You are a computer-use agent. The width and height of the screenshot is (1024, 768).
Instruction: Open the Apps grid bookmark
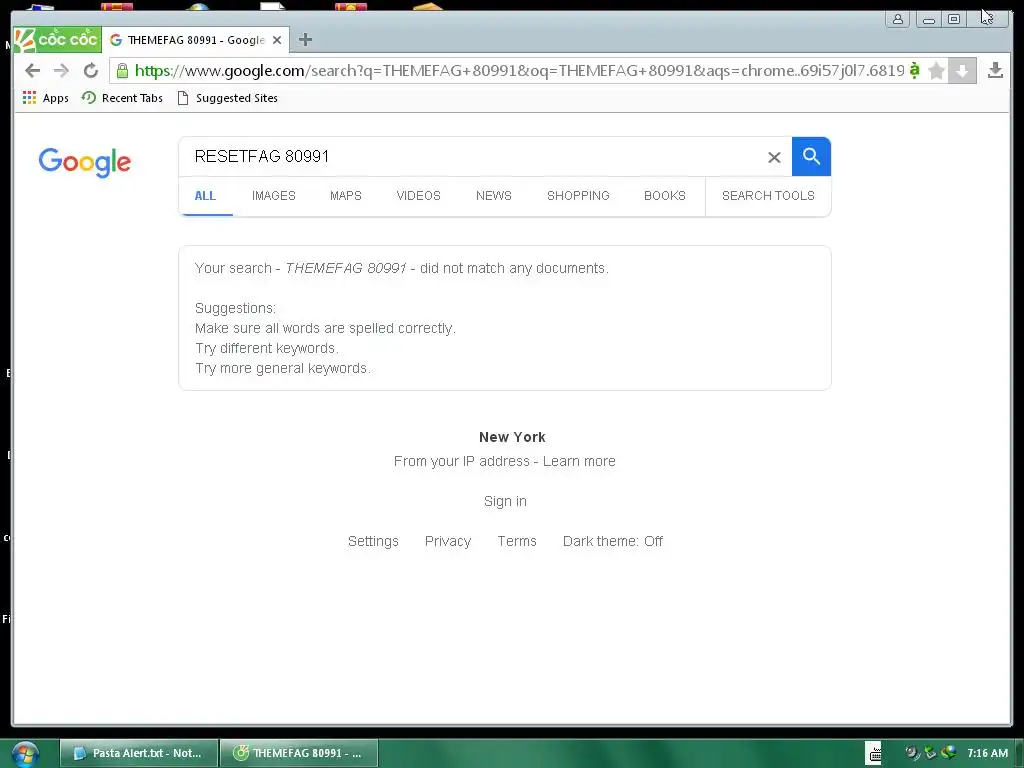(x=46, y=98)
